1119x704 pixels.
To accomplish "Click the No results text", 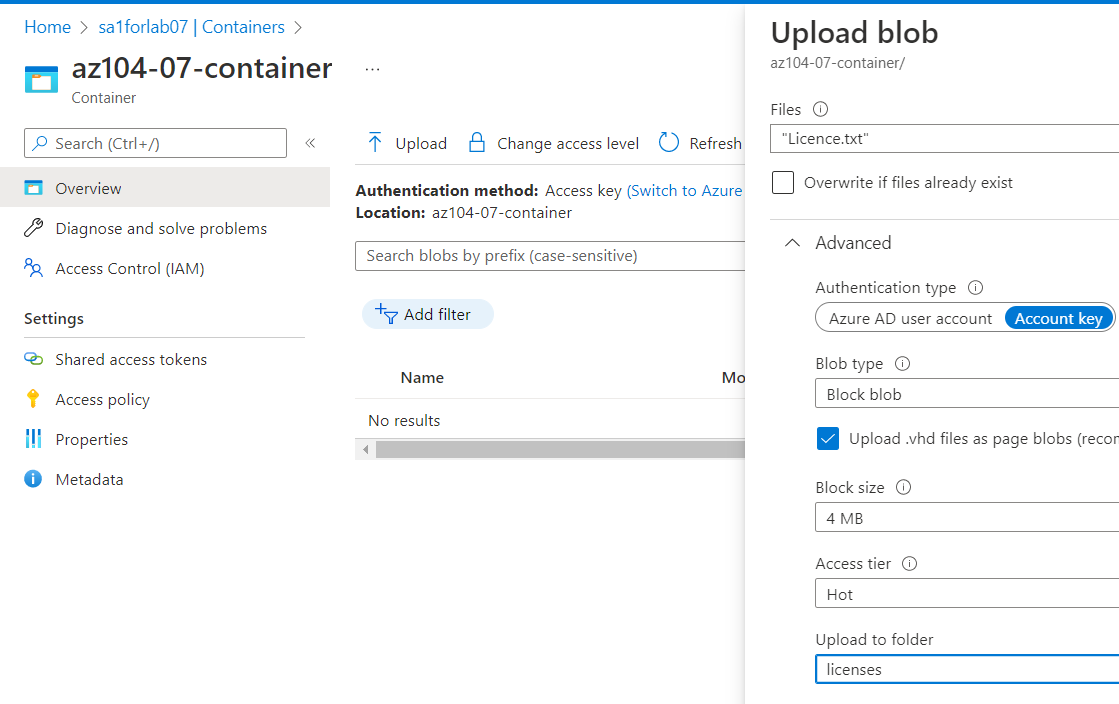I will pos(404,421).
